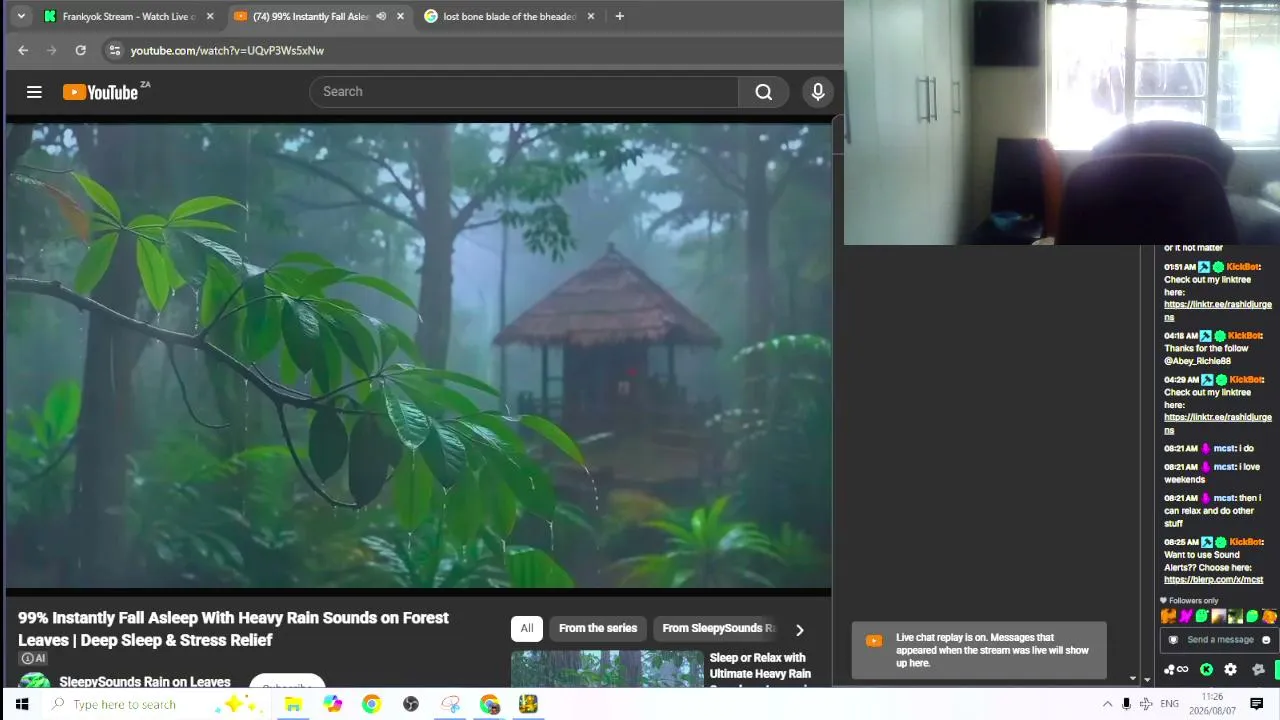This screenshot has width=1280, height=720.
Task: Start voice search with the microphone icon
Action: [x=818, y=92]
